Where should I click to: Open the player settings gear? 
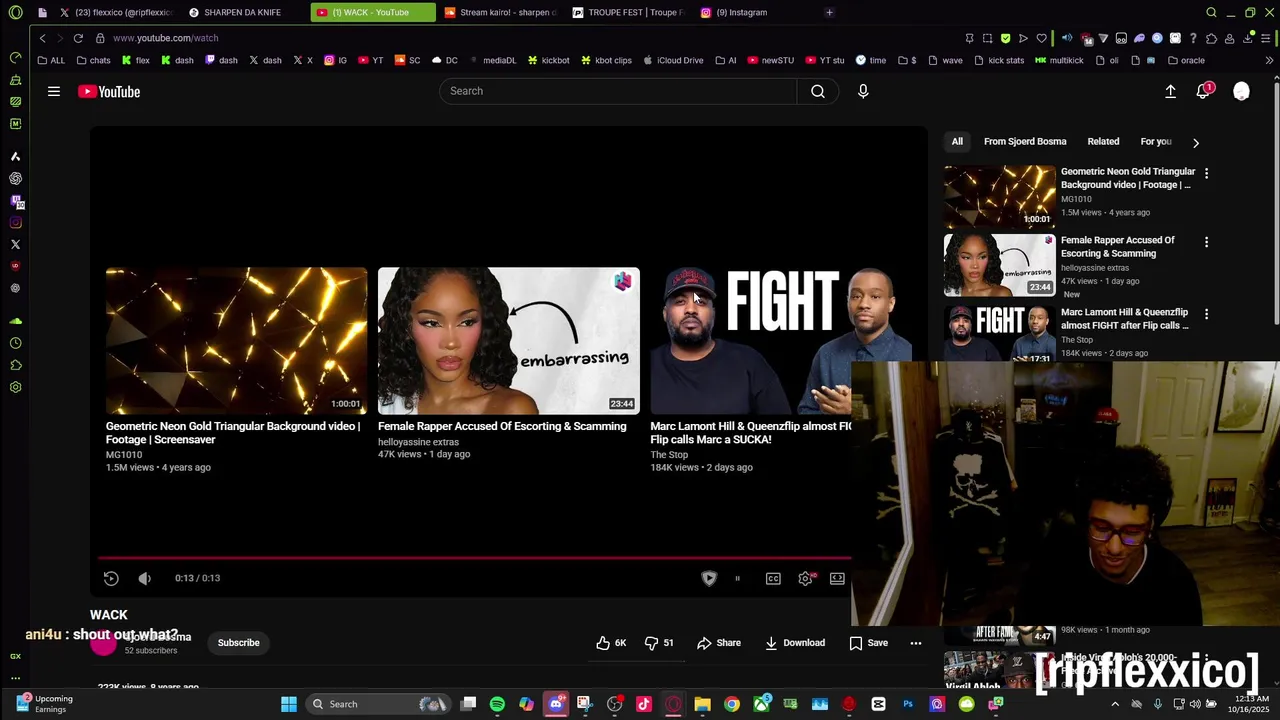tap(805, 578)
